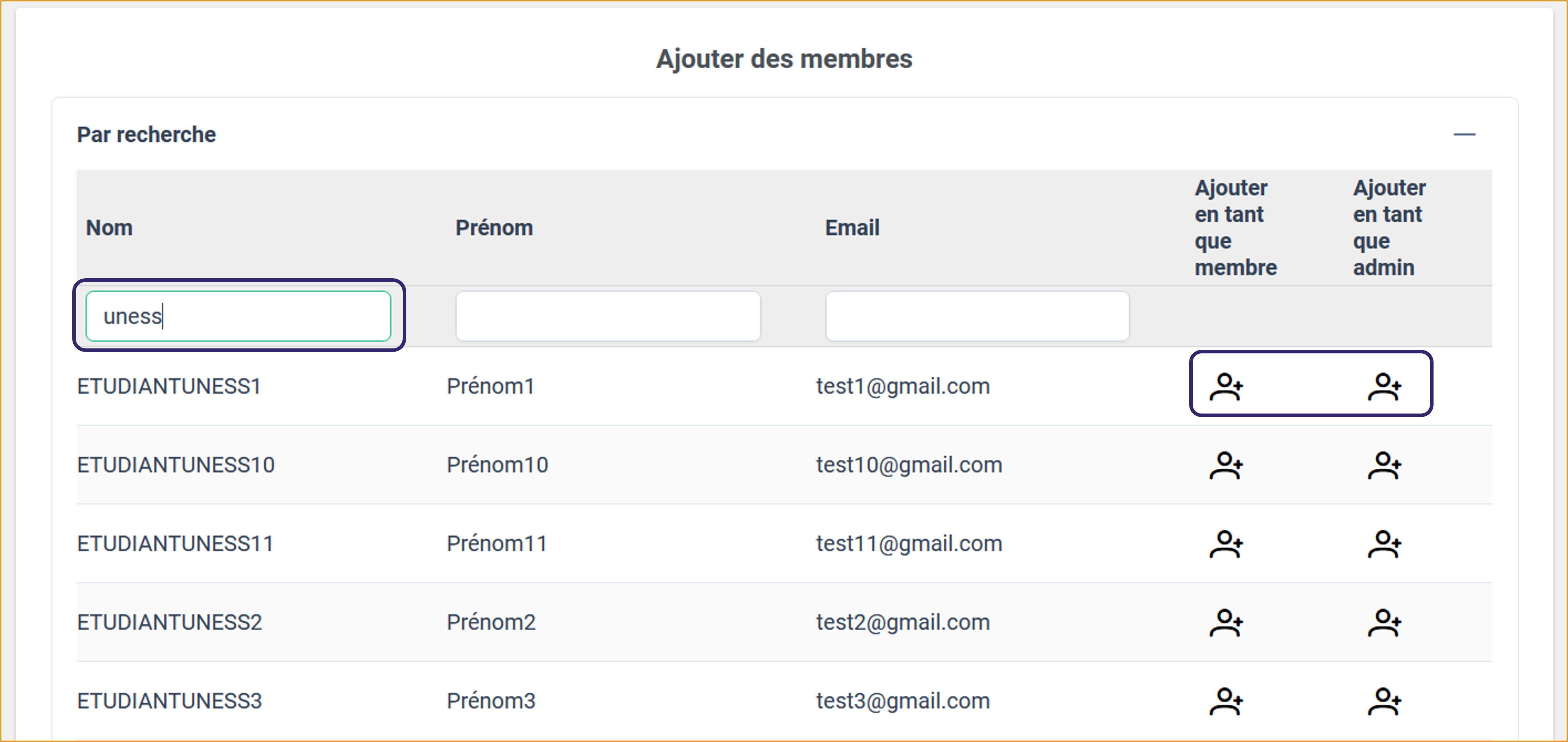Add ETUDIANTUNESS10 as admin

coord(1384,465)
